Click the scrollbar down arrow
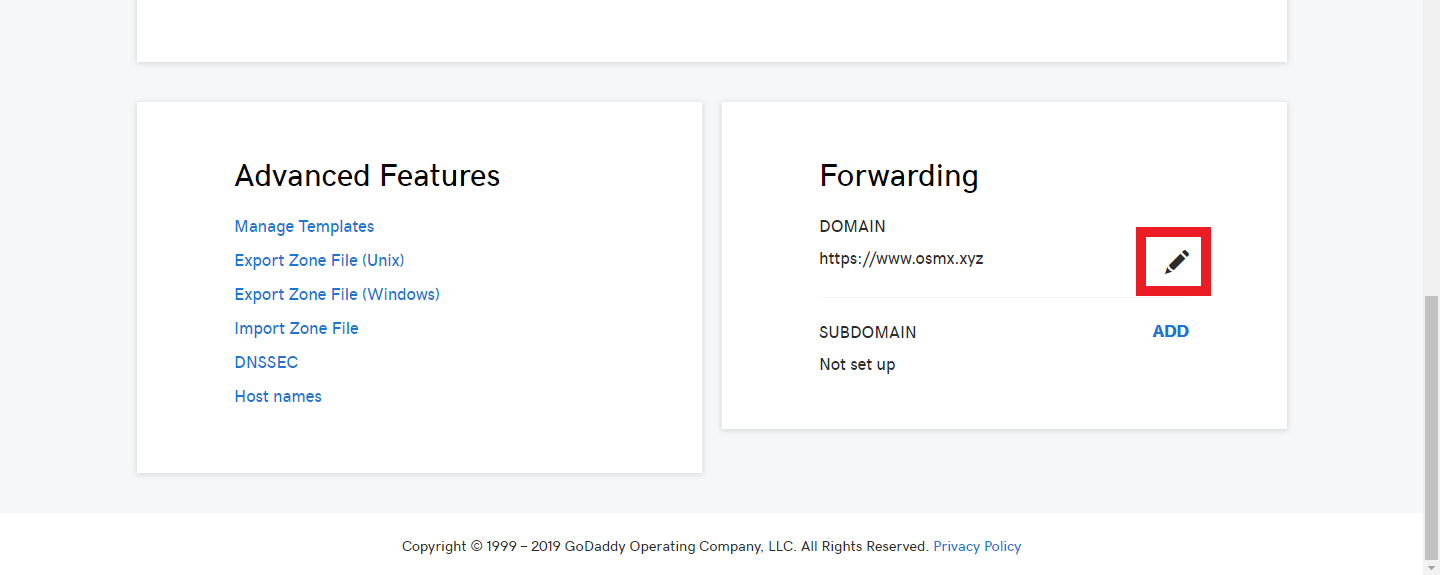 (1431, 566)
